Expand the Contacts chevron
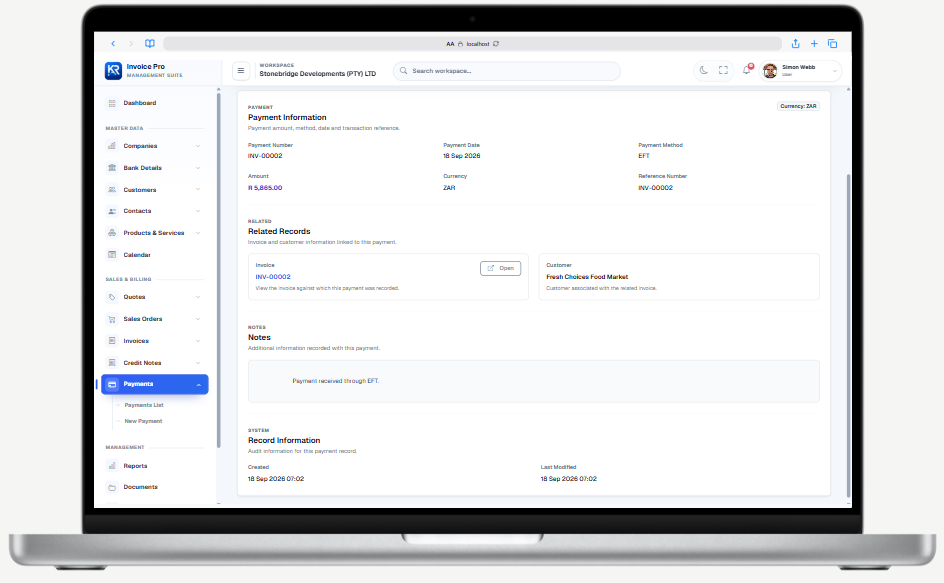Image resolution: width=944 pixels, height=583 pixels. (x=198, y=211)
